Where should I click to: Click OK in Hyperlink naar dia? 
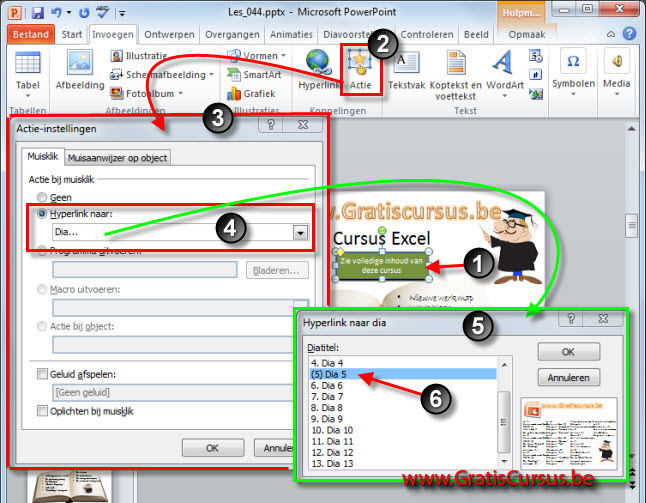568,352
